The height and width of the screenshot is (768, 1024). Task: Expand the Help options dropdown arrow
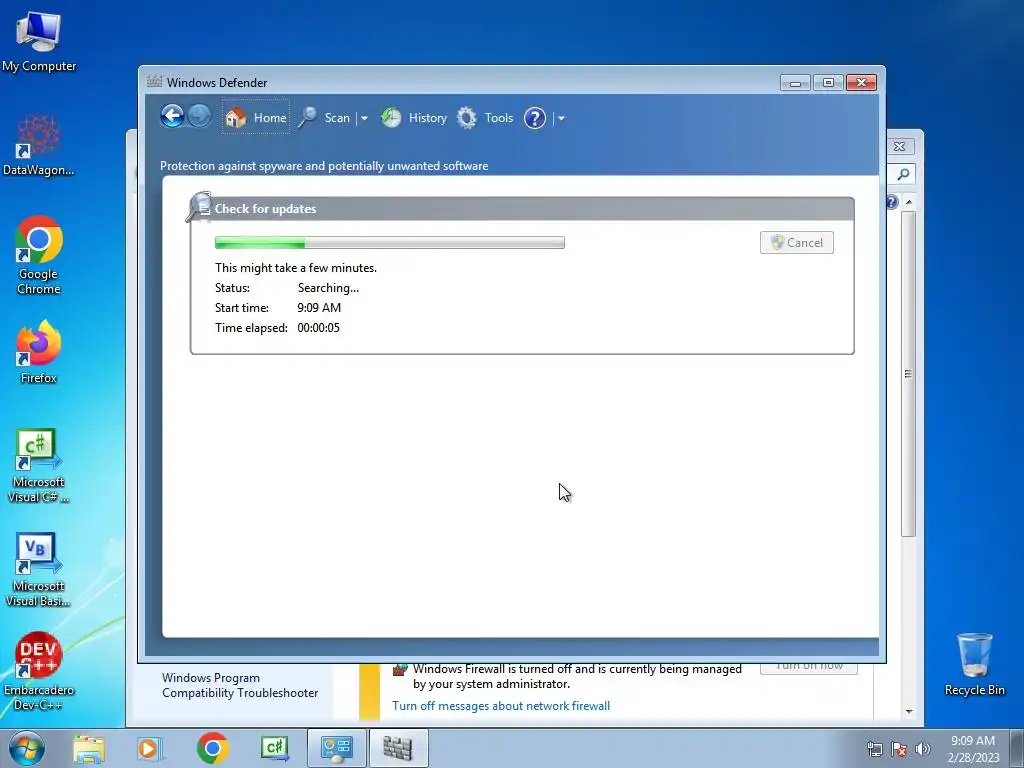click(561, 118)
